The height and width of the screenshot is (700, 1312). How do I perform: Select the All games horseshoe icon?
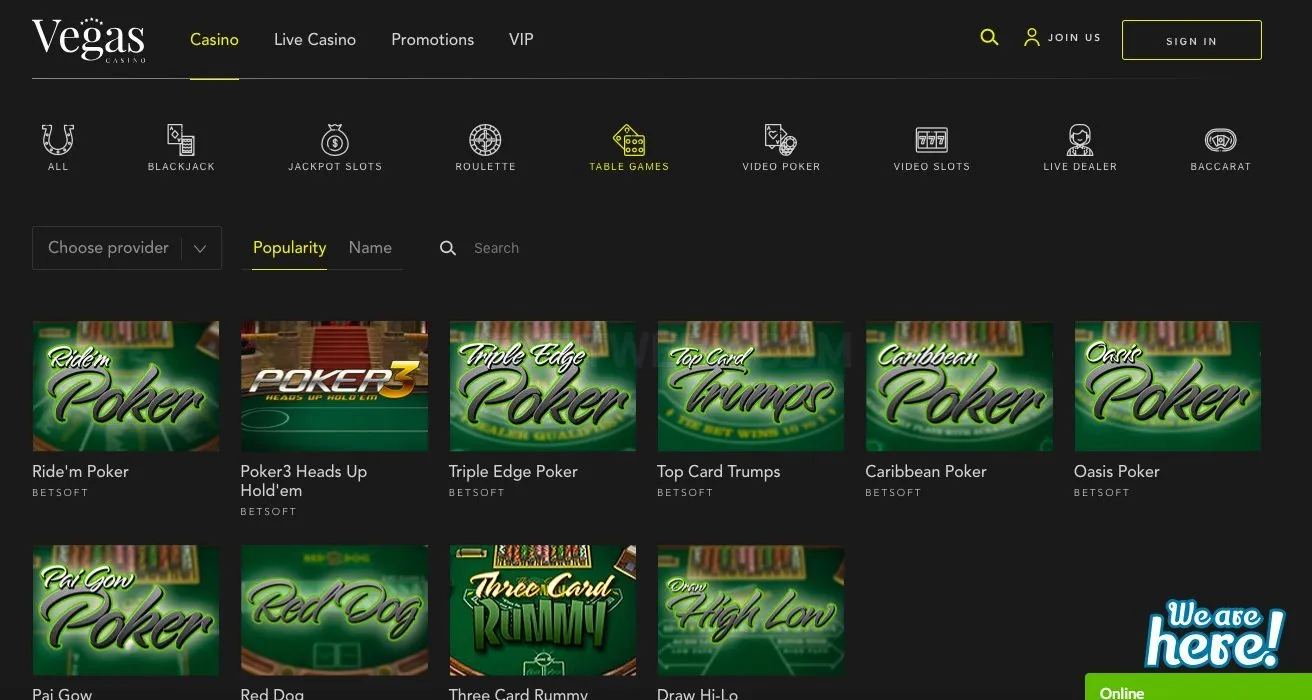[58, 139]
